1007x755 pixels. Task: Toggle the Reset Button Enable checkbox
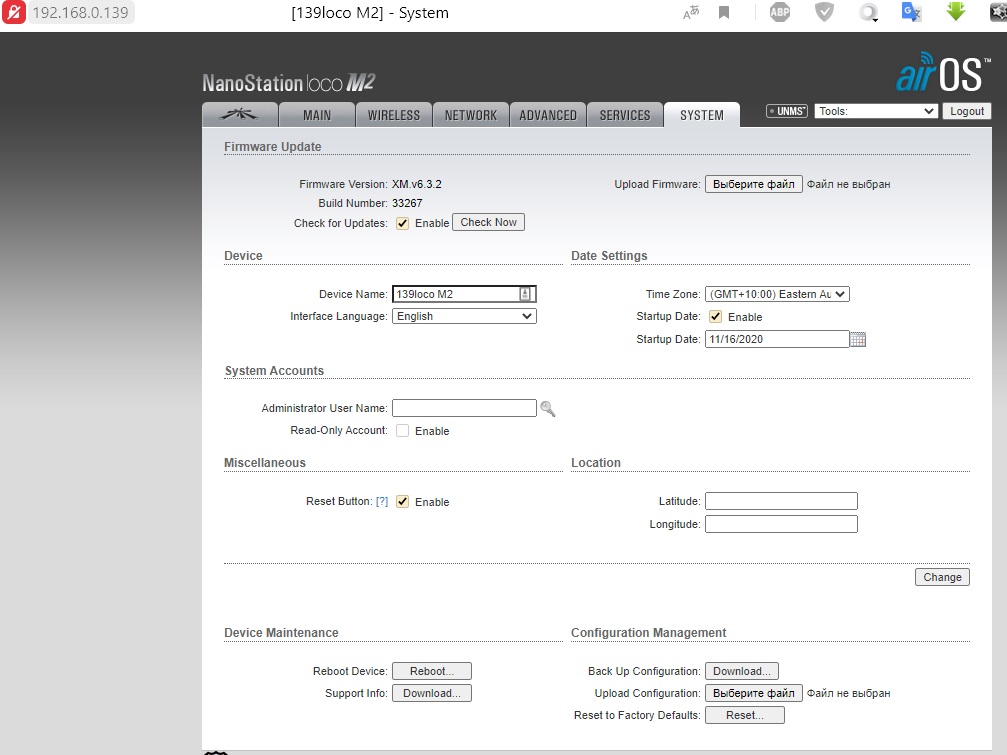pyautogui.click(x=402, y=501)
